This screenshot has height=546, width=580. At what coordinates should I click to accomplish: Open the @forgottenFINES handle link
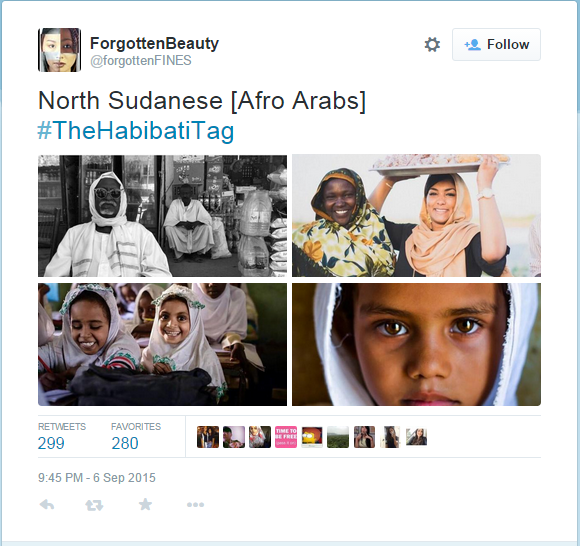[141, 60]
